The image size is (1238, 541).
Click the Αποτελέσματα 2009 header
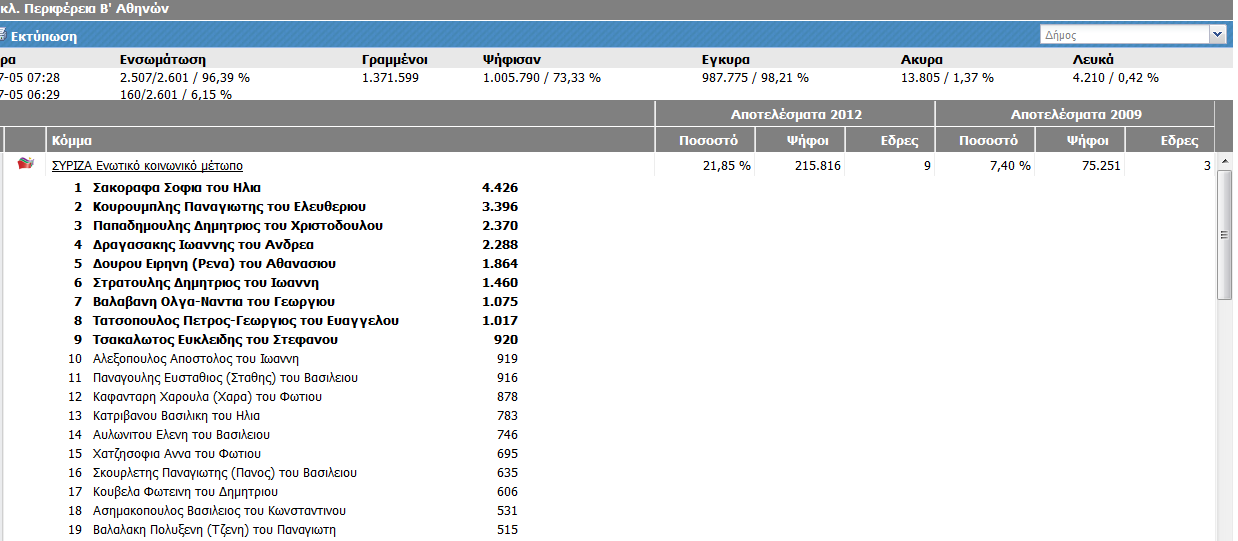click(x=1075, y=114)
